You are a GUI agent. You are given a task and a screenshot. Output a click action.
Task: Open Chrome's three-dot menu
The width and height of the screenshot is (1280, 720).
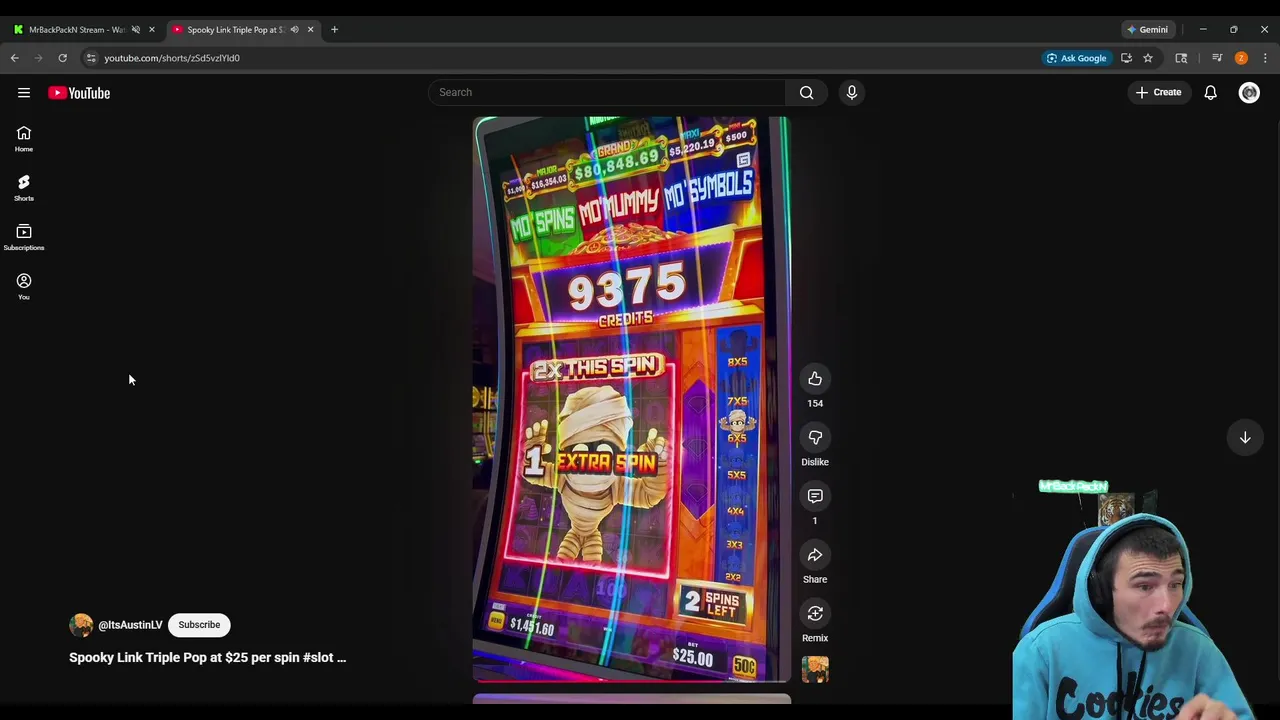pos(1265,58)
